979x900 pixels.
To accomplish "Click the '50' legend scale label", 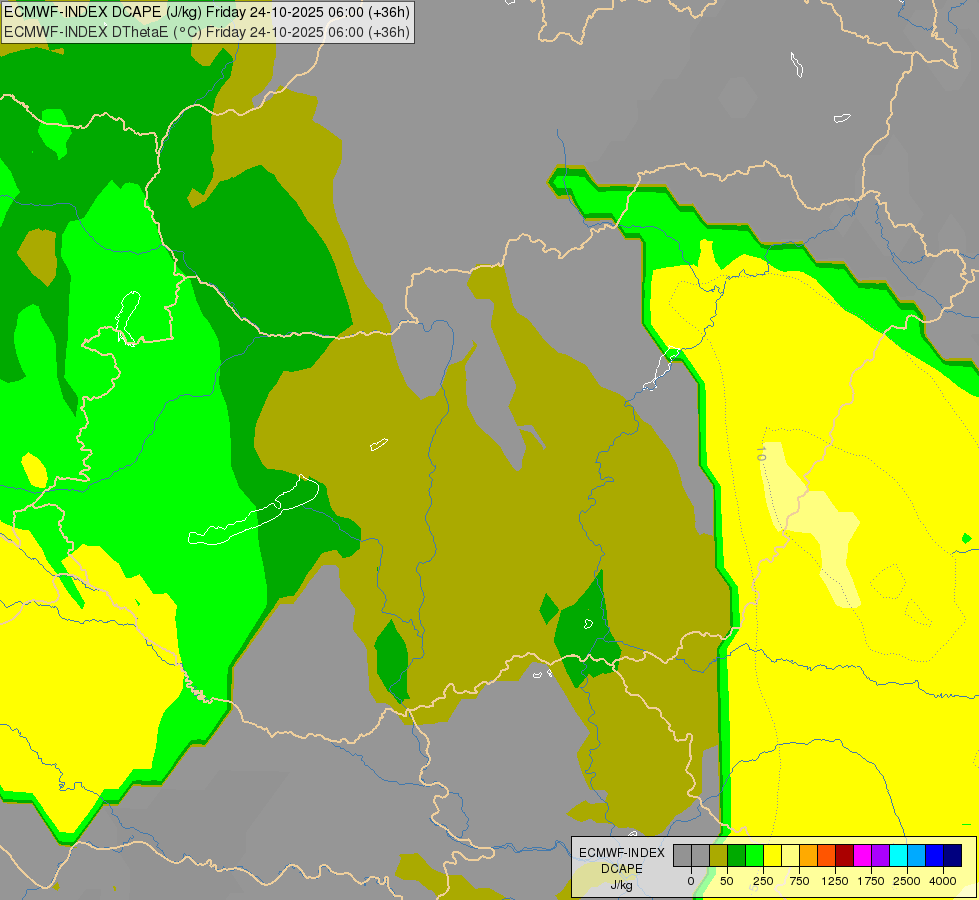I will (727, 881).
